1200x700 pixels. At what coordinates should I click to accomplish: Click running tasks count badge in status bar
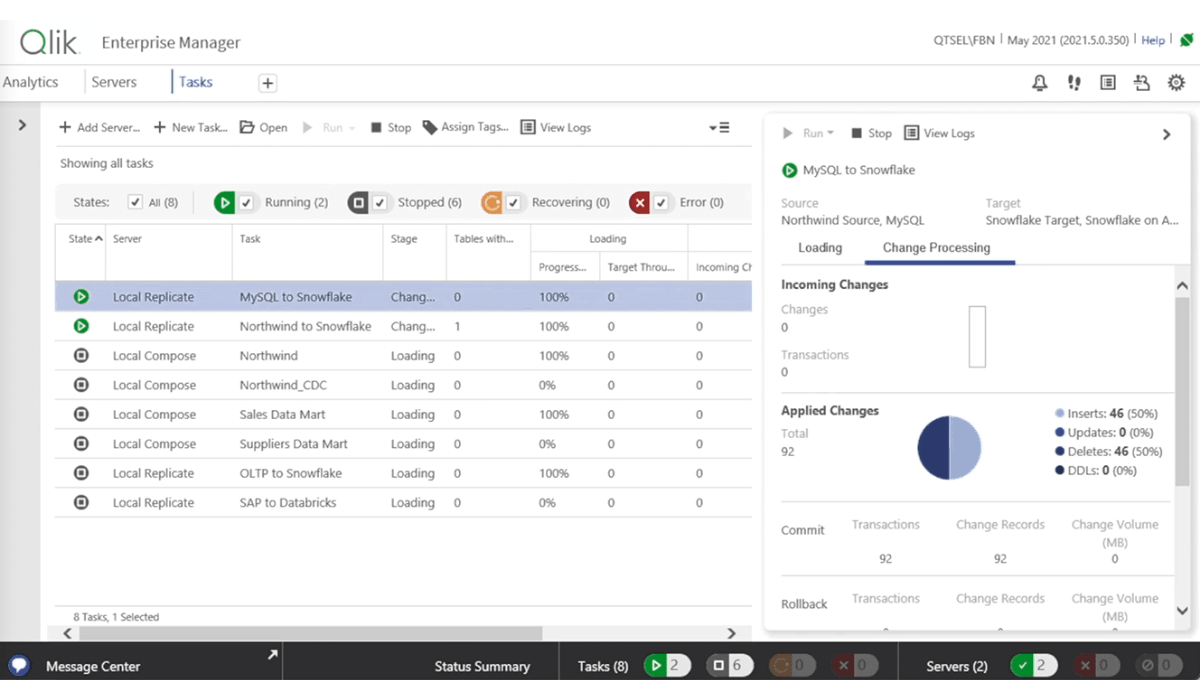(667, 666)
